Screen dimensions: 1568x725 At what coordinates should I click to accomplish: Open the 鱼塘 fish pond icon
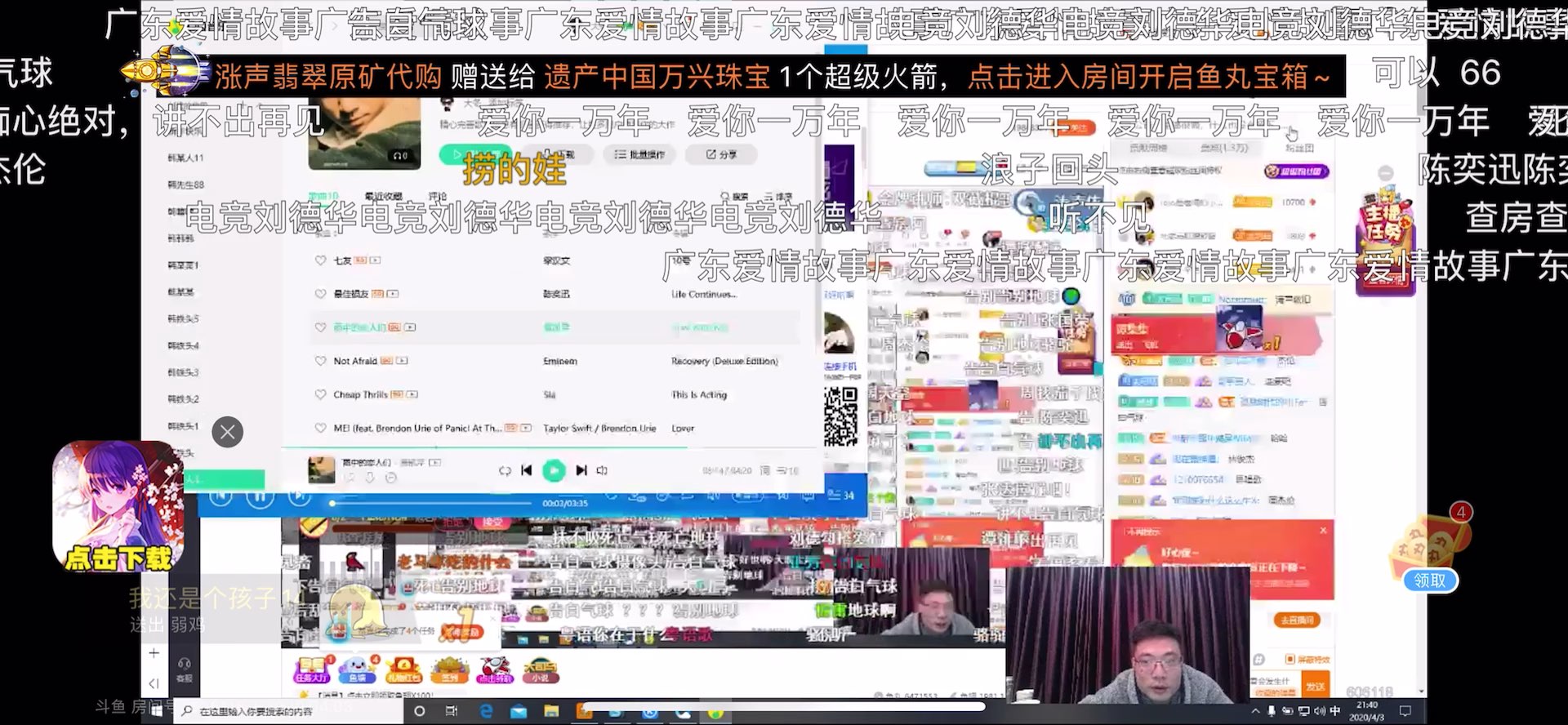tap(357, 669)
